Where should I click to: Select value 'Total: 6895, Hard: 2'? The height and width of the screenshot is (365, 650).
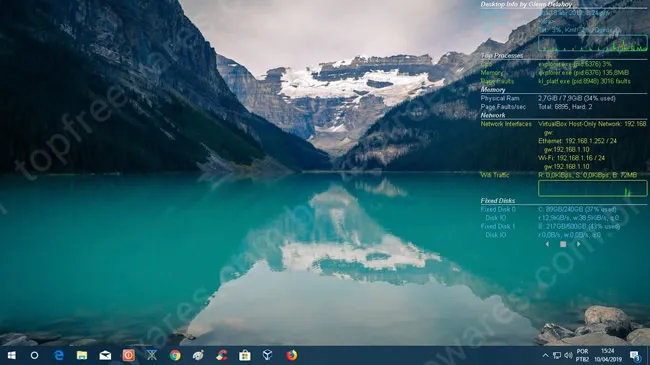pyautogui.click(x=565, y=107)
